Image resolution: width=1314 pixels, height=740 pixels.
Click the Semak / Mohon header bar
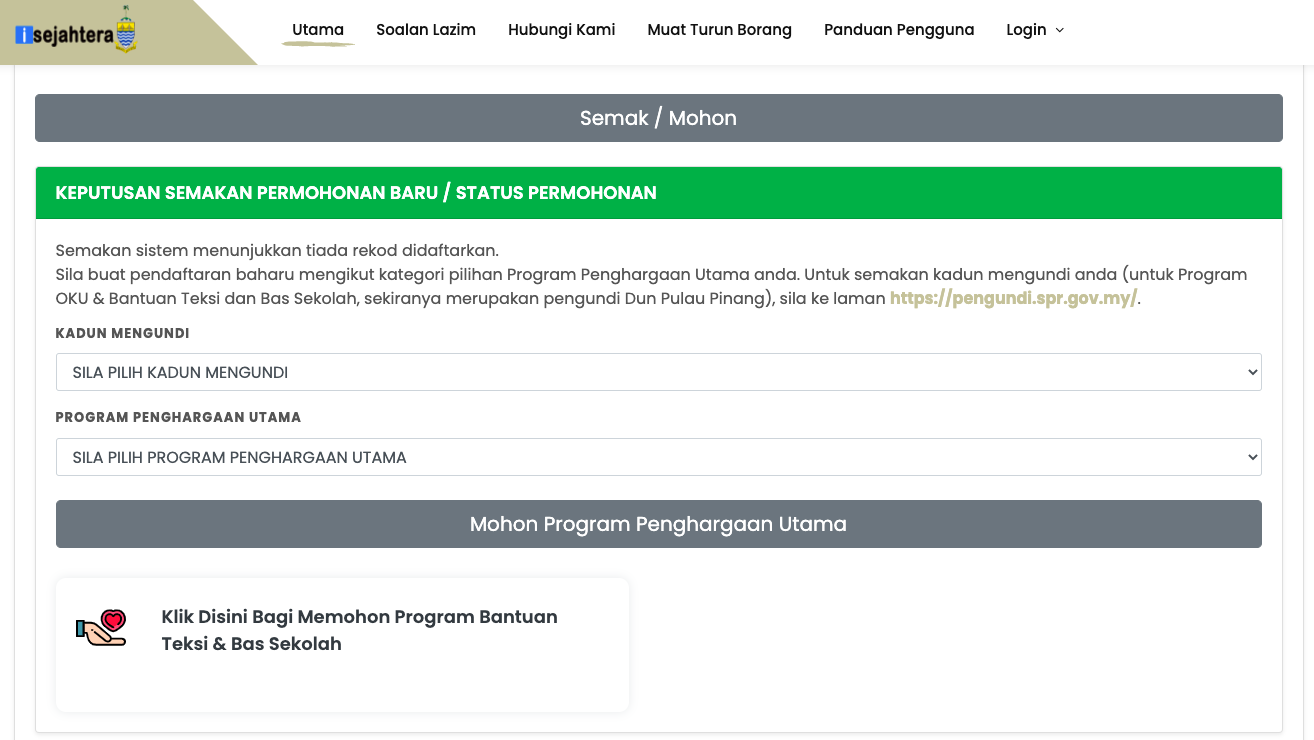[658, 117]
